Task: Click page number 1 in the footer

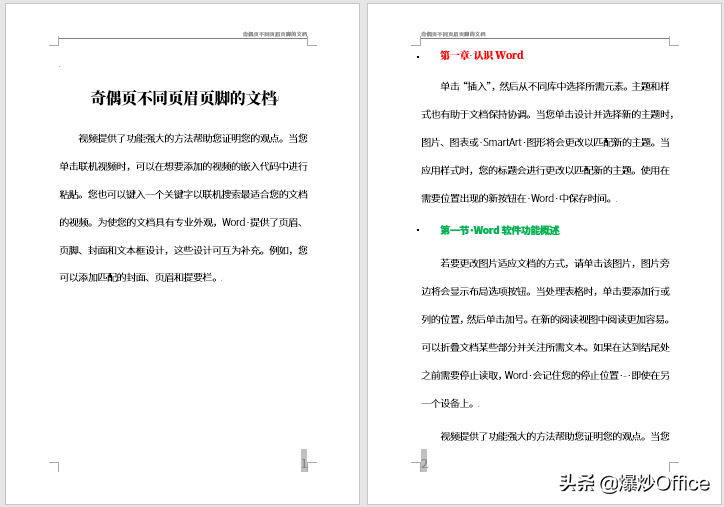Action: pyautogui.click(x=304, y=463)
